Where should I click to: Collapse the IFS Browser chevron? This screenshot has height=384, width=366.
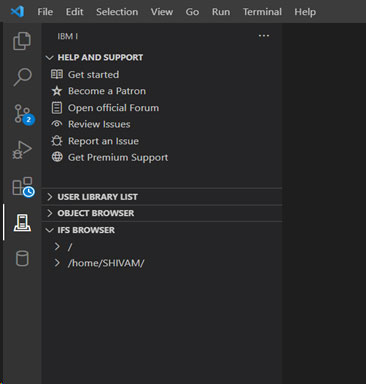click(50, 230)
